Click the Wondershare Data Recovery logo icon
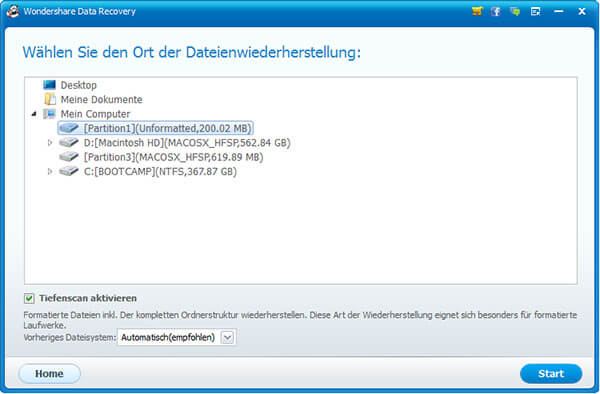This screenshot has width=600, height=394. (x=13, y=11)
